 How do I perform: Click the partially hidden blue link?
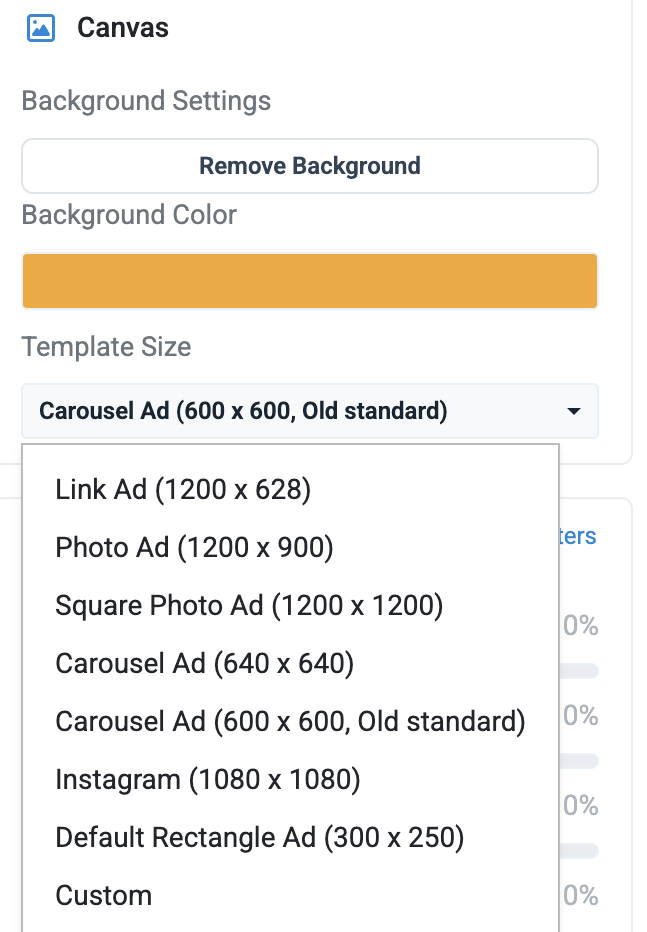click(578, 536)
